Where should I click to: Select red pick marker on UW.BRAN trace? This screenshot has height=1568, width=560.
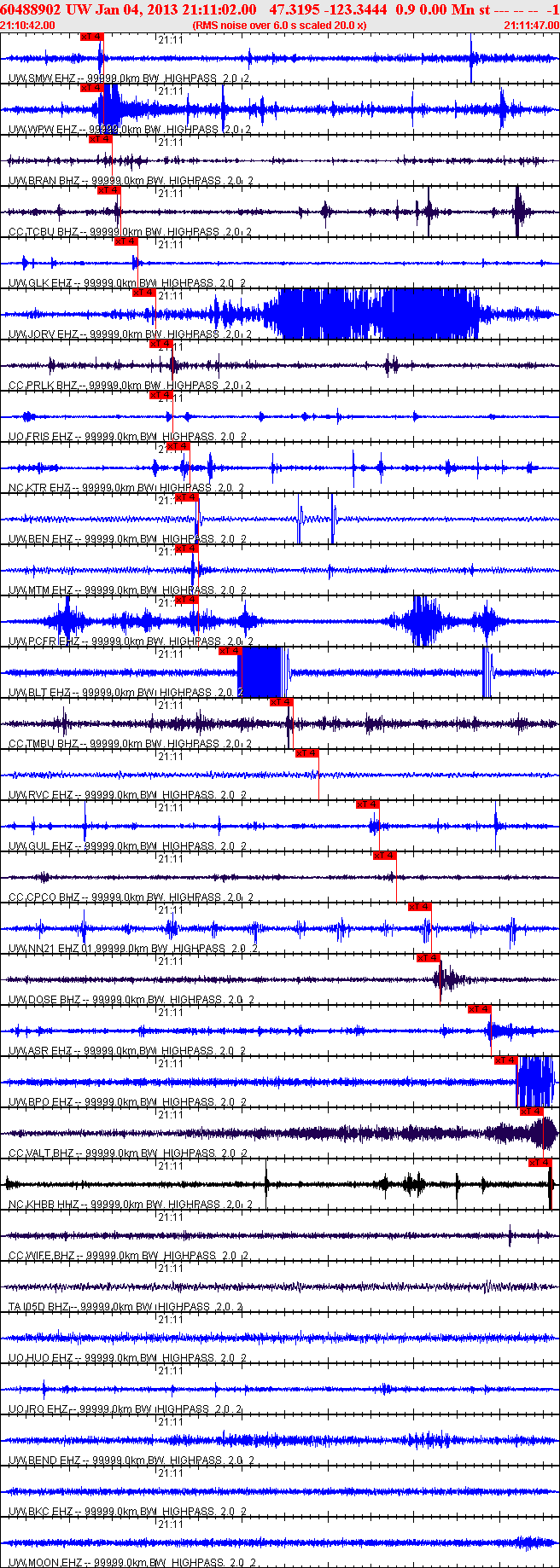click(100, 139)
